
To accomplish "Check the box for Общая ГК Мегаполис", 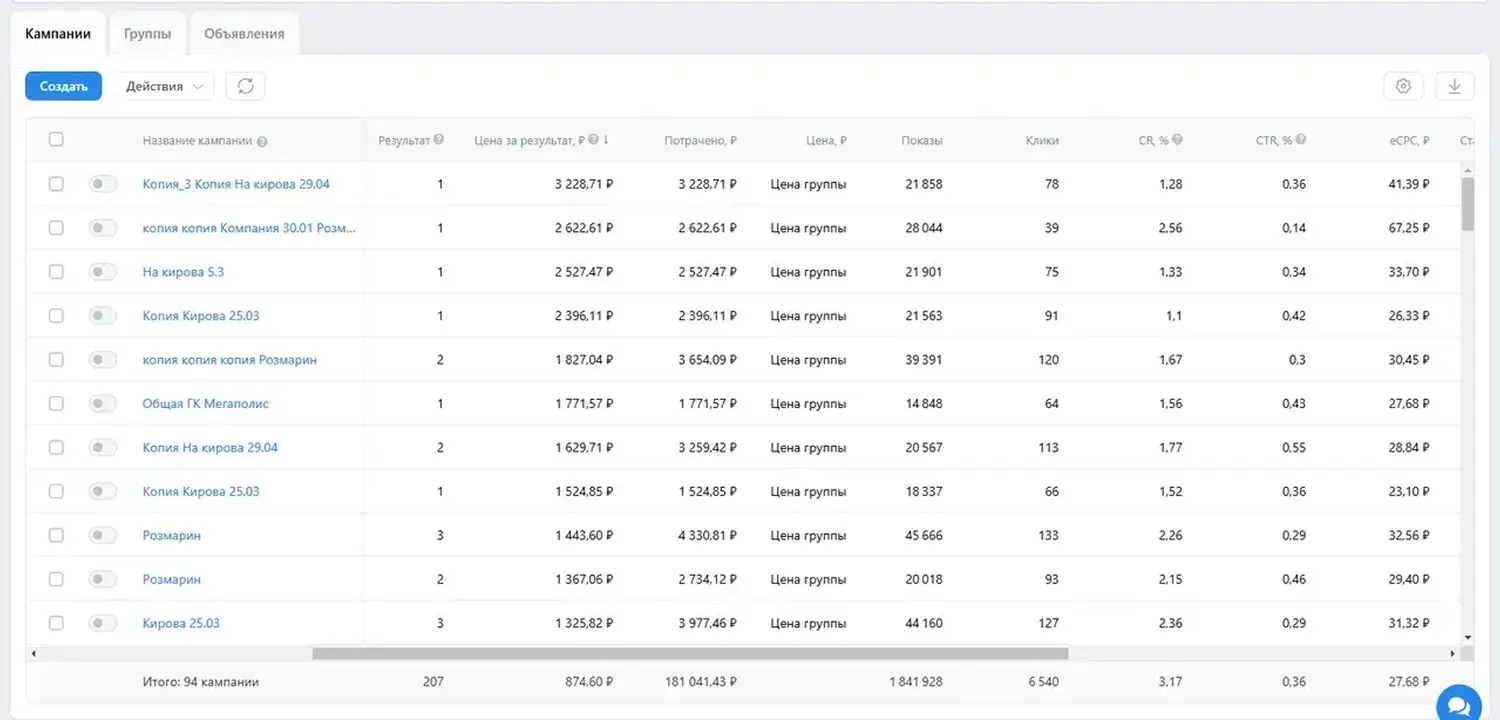I will (x=56, y=404).
